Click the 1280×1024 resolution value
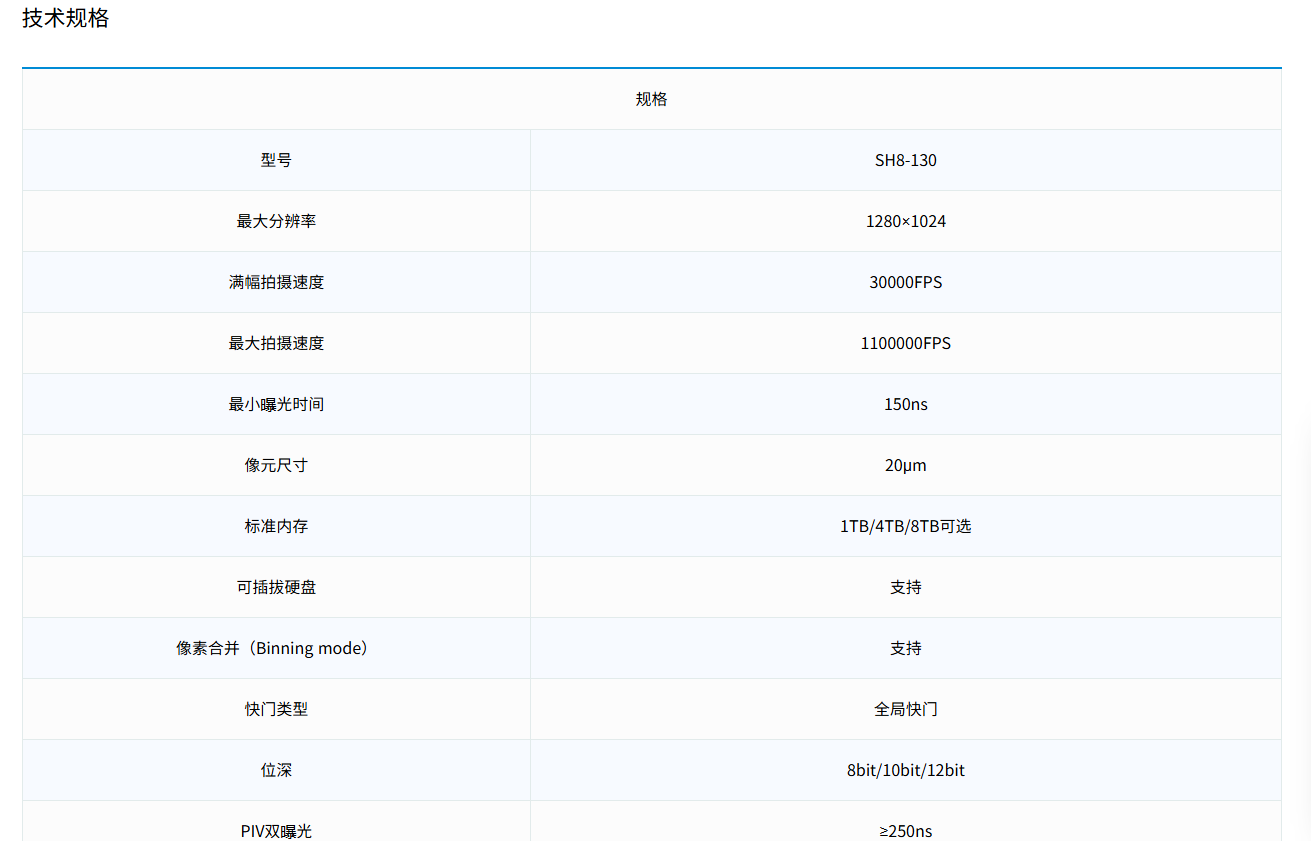The image size is (1311, 841). coord(905,221)
